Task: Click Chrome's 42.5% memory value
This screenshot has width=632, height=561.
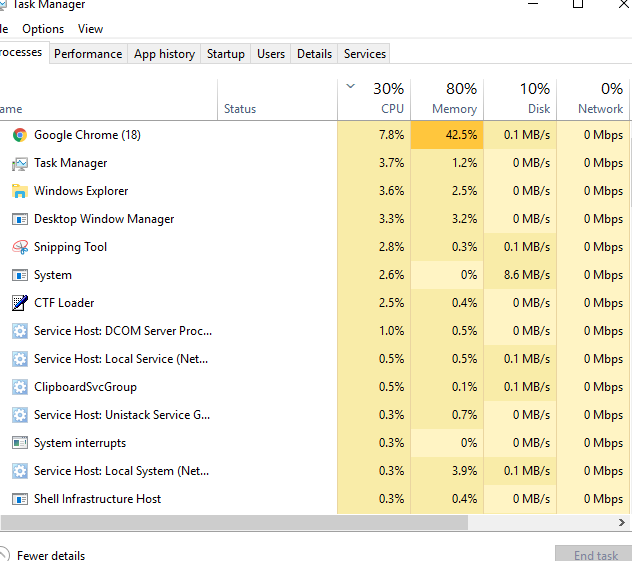Action: (x=461, y=135)
